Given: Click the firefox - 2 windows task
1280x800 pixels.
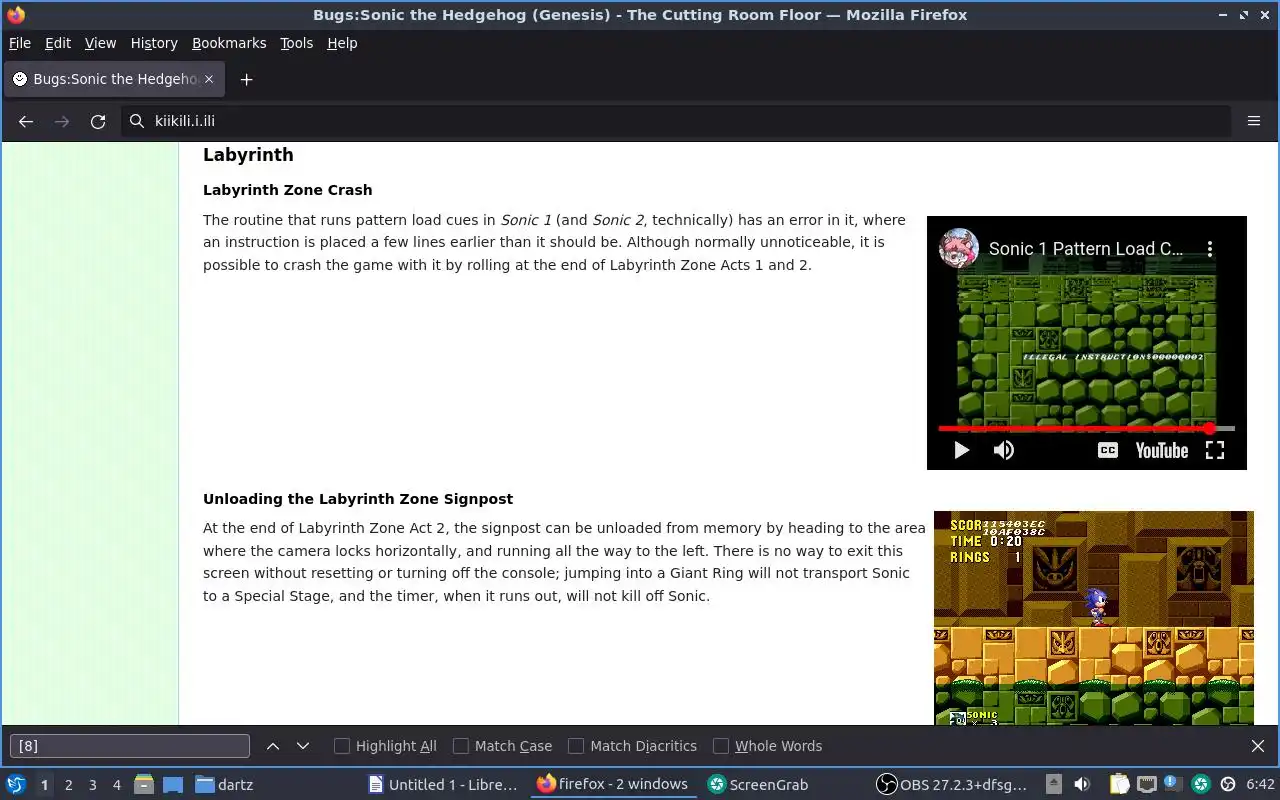Looking at the screenshot, I should point(612,784).
